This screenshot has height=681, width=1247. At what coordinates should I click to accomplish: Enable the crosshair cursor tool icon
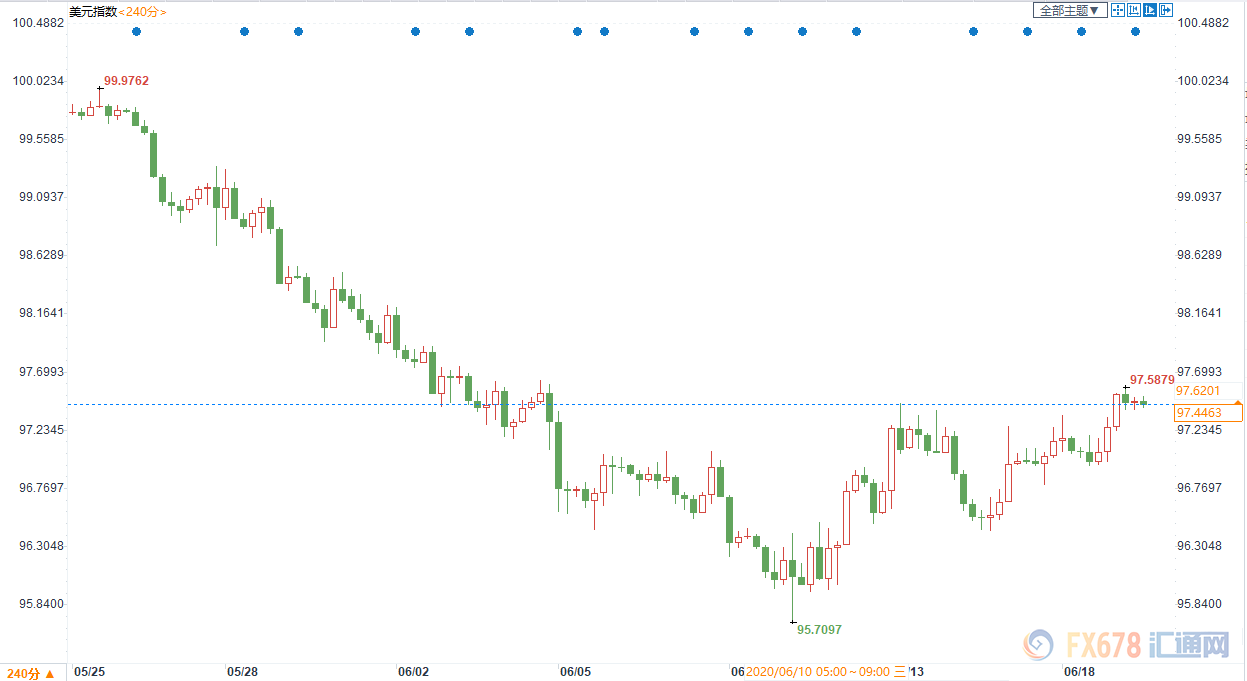(x=1118, y=10)
